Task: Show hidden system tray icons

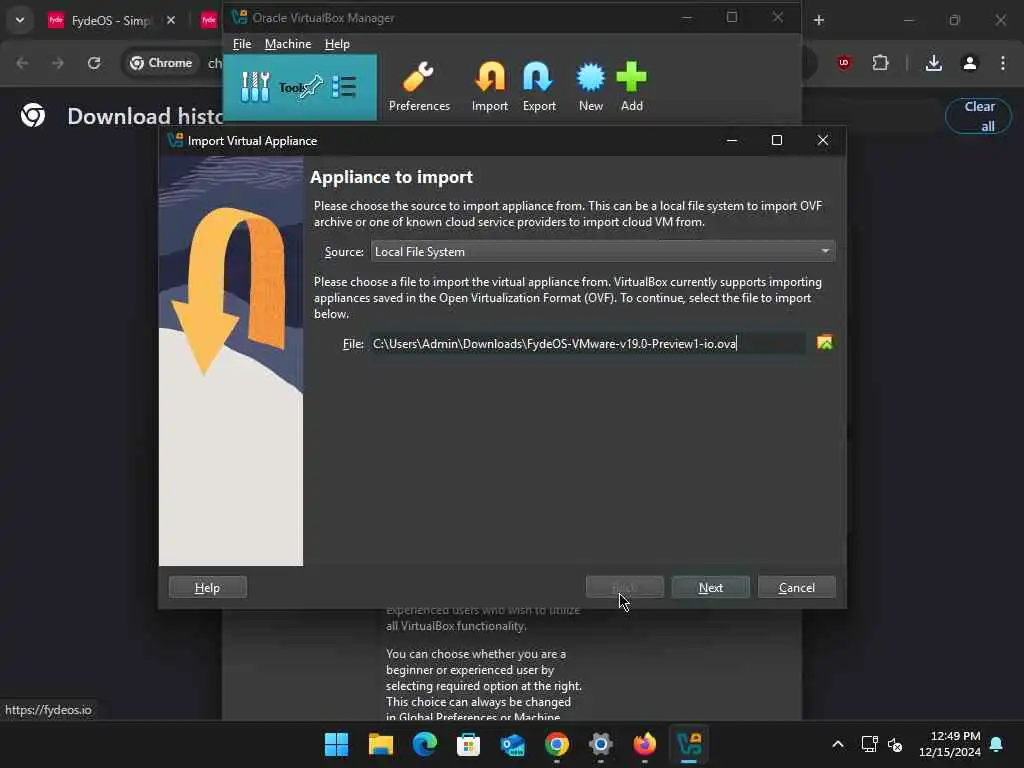Action: click(x=837, y=744)
